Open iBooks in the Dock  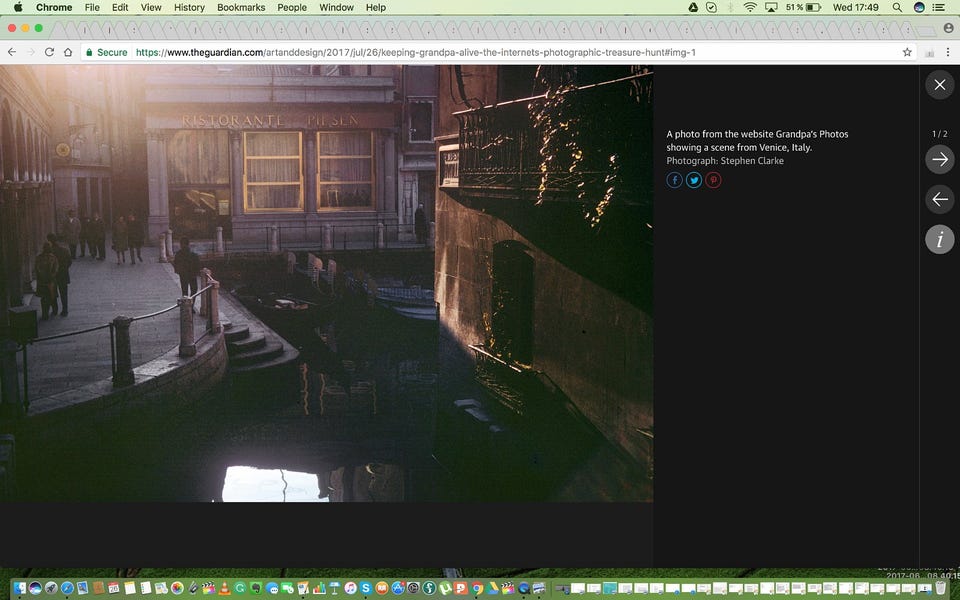381,588
